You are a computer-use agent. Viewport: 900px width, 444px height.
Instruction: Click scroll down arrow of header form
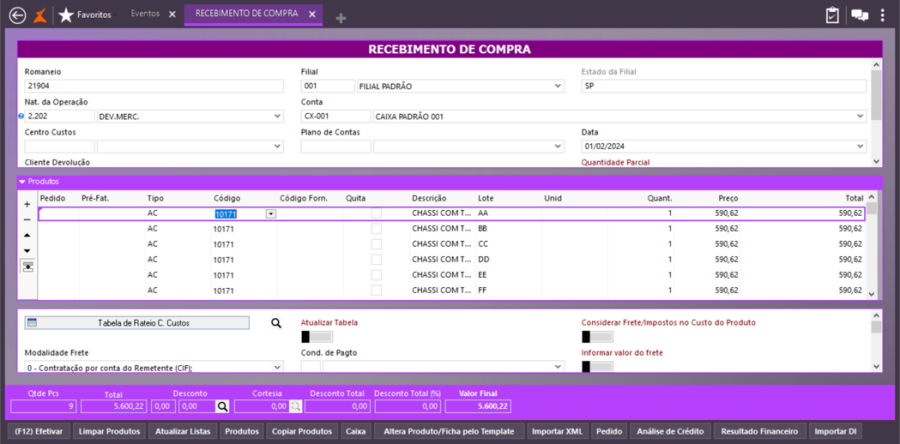click(875, 162)
